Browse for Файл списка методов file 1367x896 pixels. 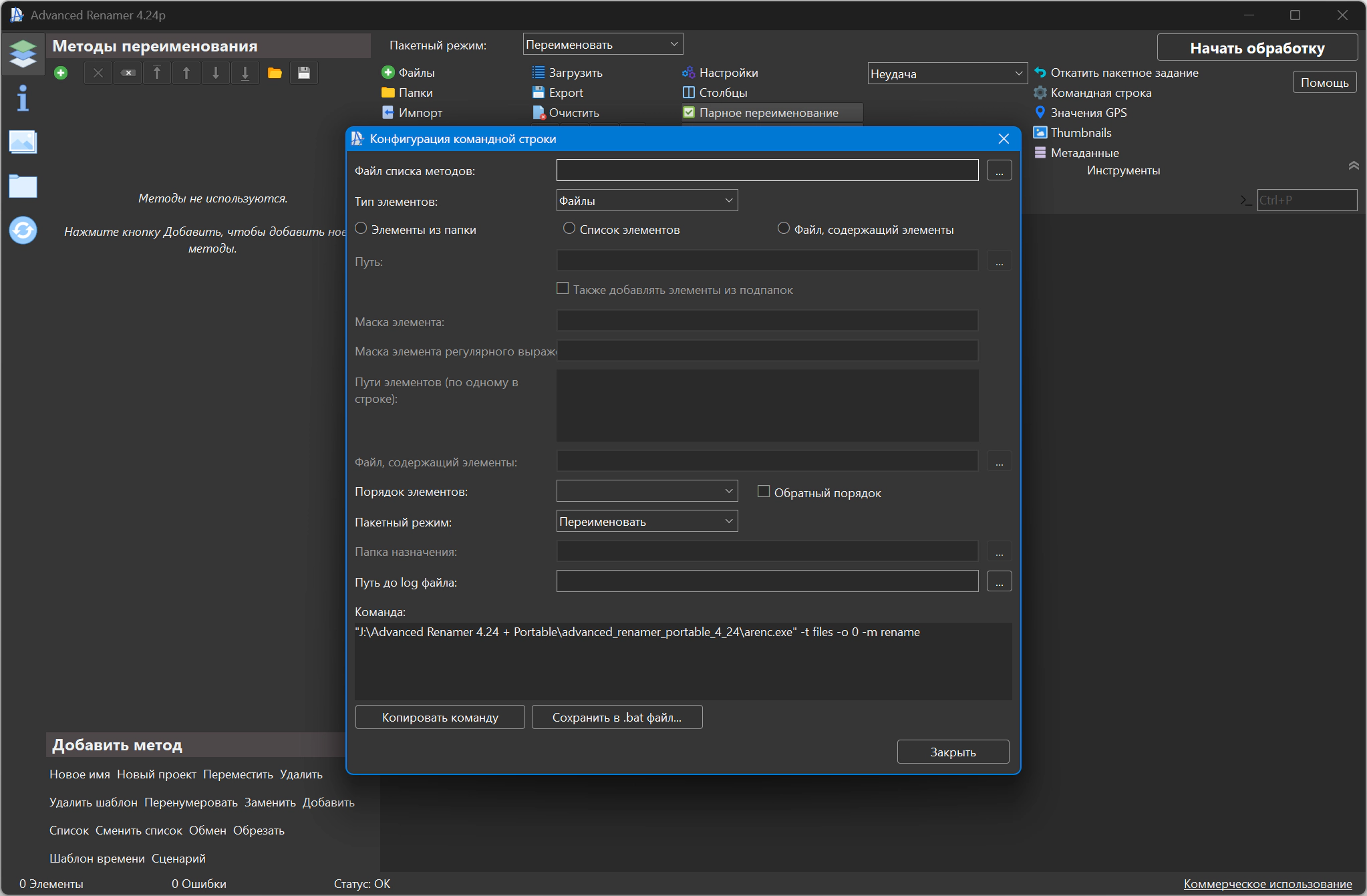tap(999, 170)
